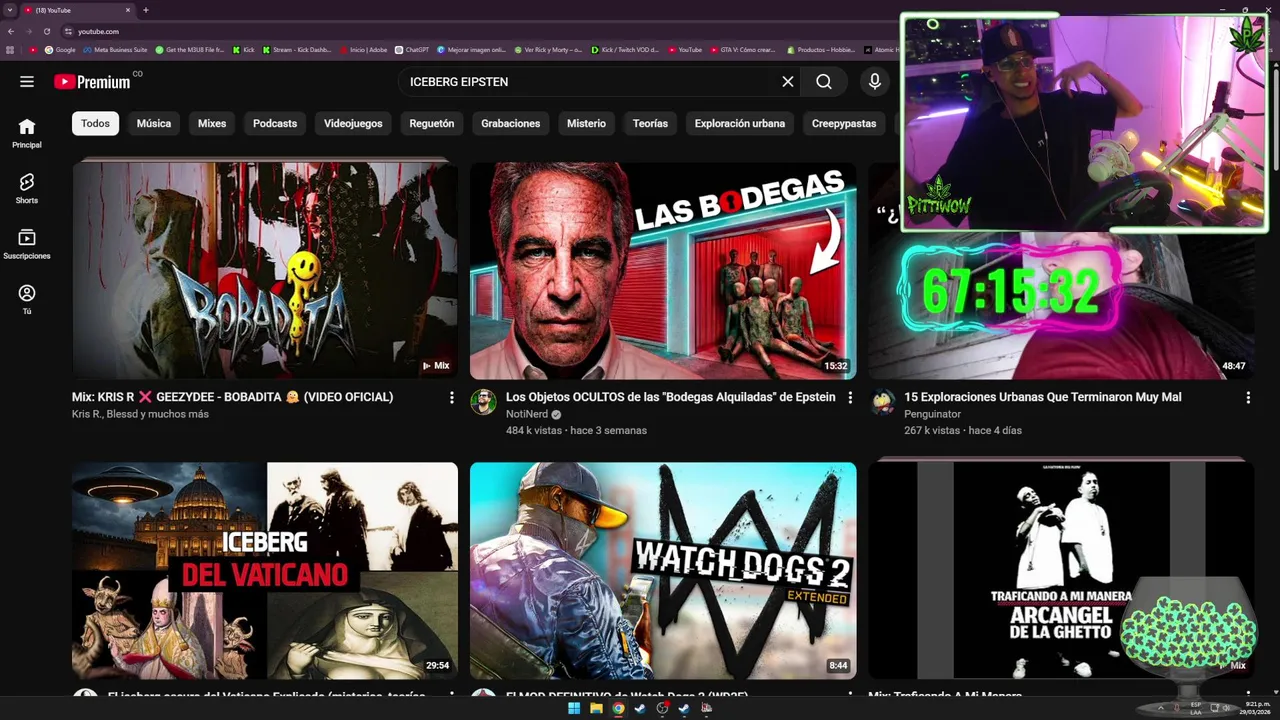Open the Stream - Kick Dashboard bookmark
Viewport: 1280px width, 720px height.
(x=296, y=49)
